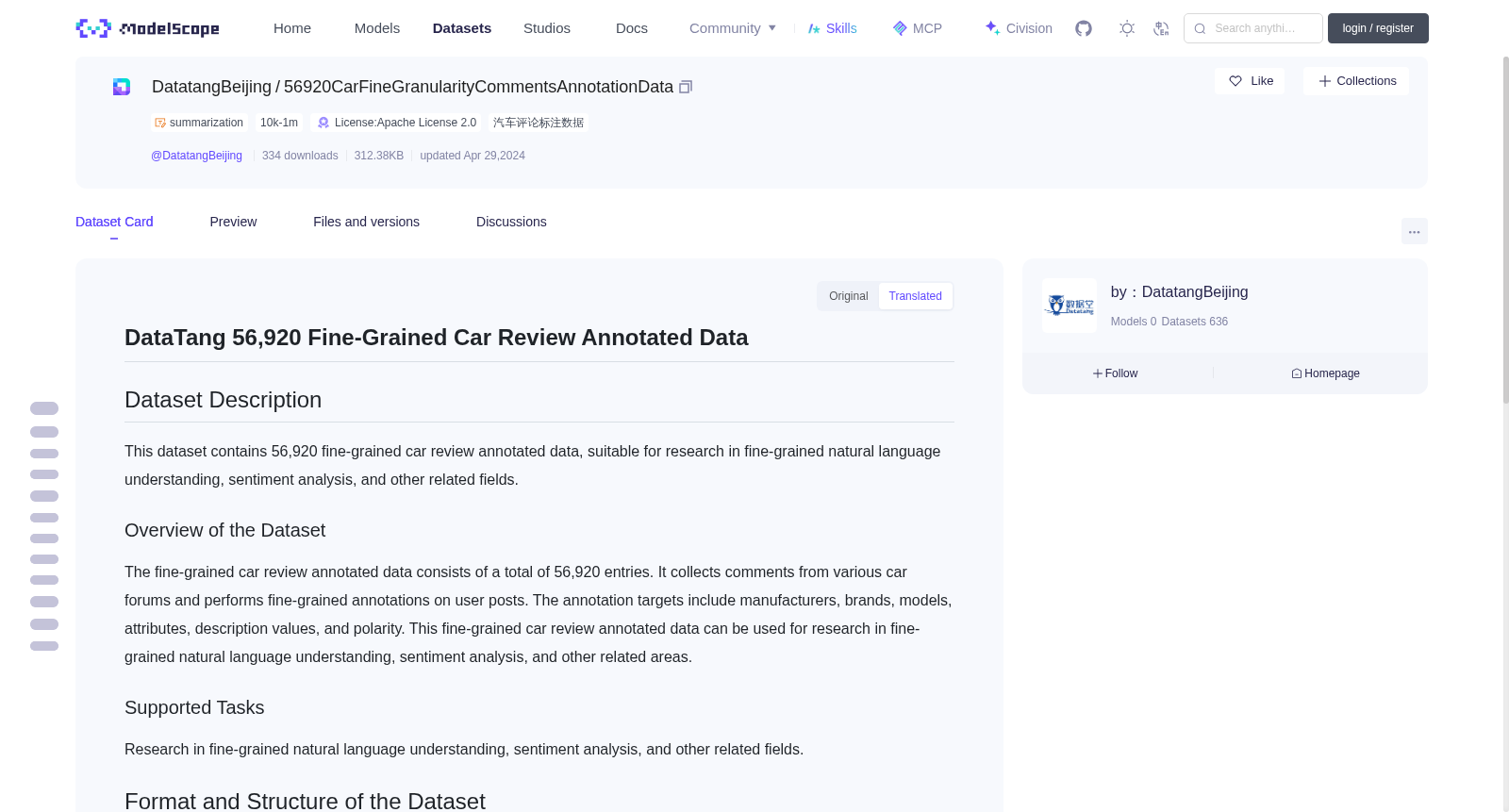Click the DataTang publisher logo thumbnail
Image resolution: width=1509 pixels, height=812 pixels.
pyautogui.click(x=1070, y=306)
